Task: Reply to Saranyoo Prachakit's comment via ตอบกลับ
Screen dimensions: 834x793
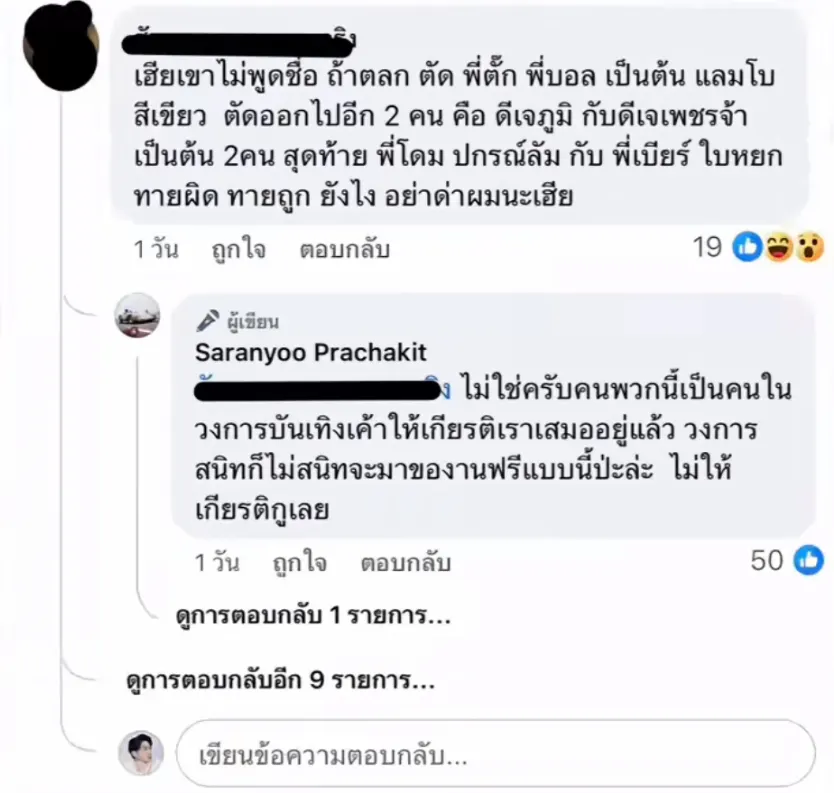Action: (406, 563)
